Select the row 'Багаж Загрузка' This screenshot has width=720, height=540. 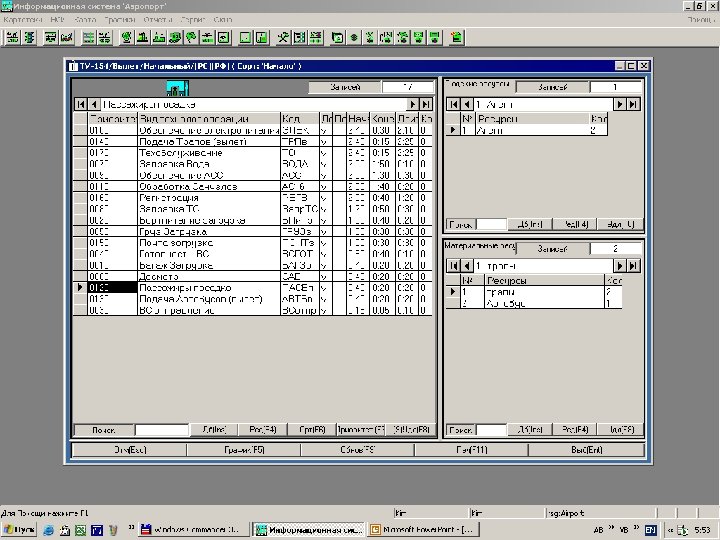tap(253, 265)
